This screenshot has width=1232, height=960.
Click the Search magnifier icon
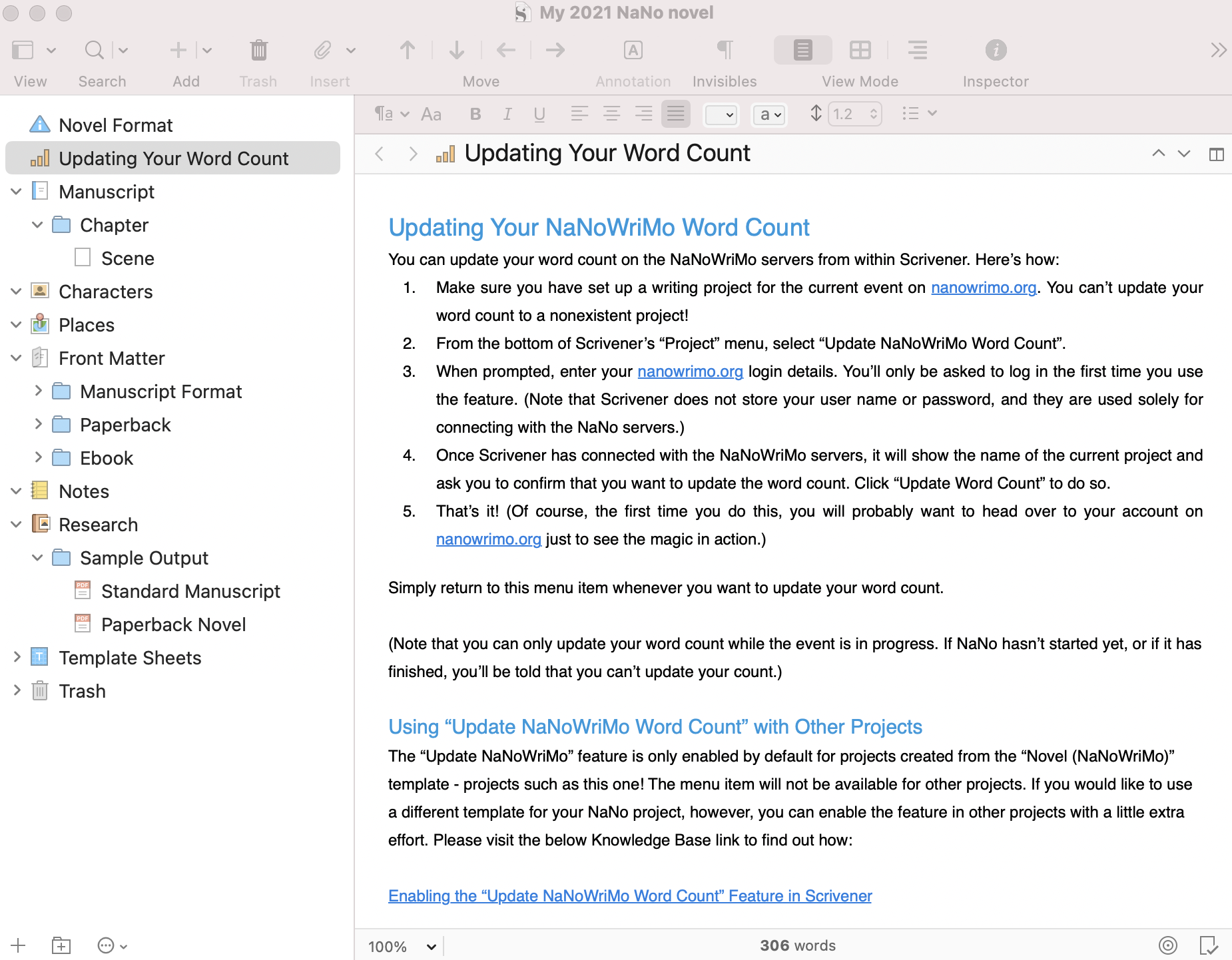point(95,50)
